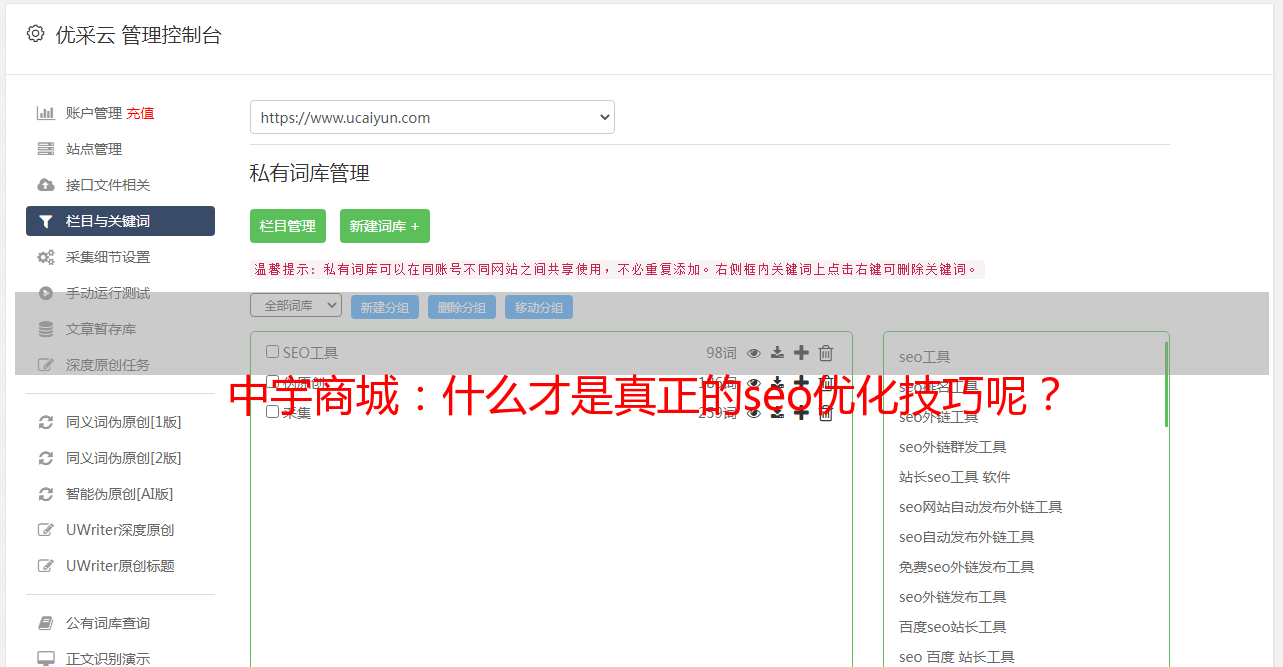Screen dimensions: 1283x667
Task: Click the play icon for 手动运行测试
Action: tap(46, 293)
